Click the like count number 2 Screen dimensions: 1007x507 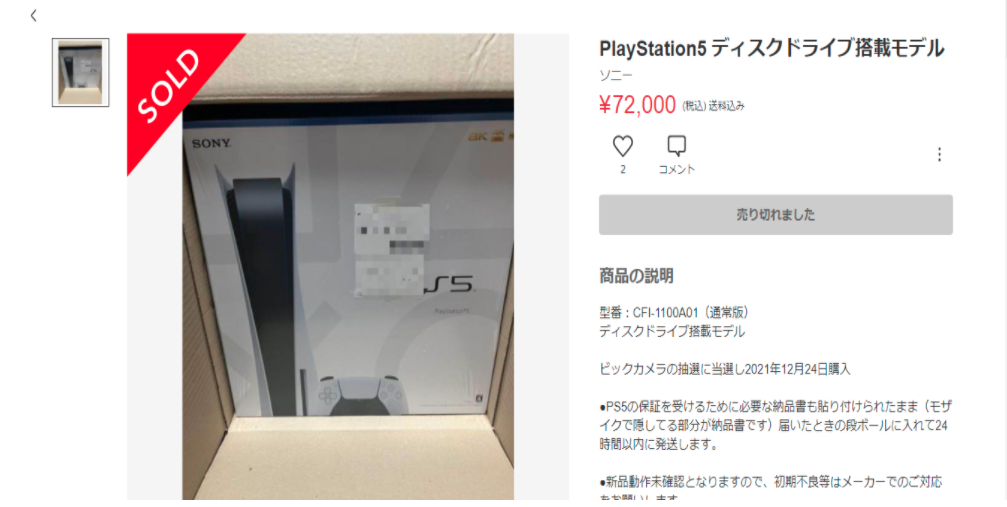coord(622,170)
